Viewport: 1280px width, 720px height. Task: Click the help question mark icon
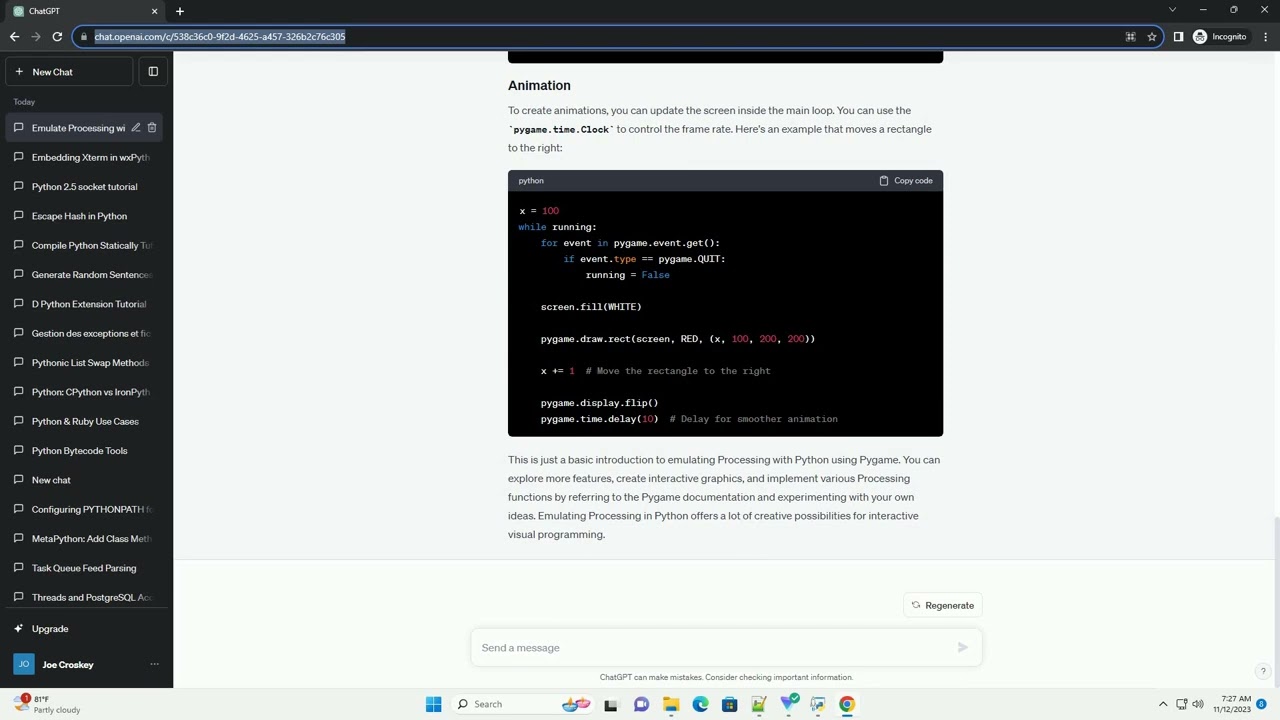click(1263, 671)
